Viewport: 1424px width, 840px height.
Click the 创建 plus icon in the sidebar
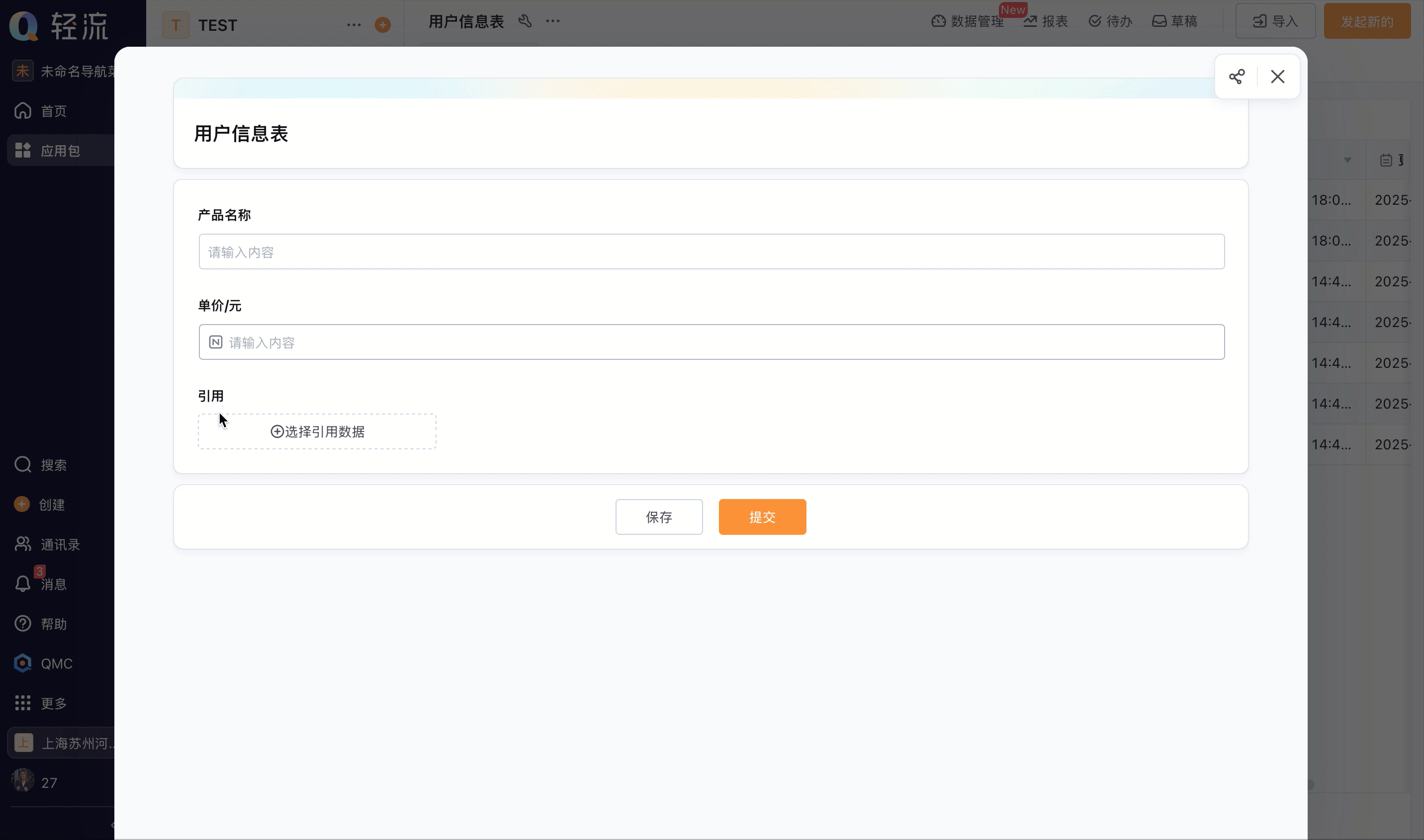[22, 504]
